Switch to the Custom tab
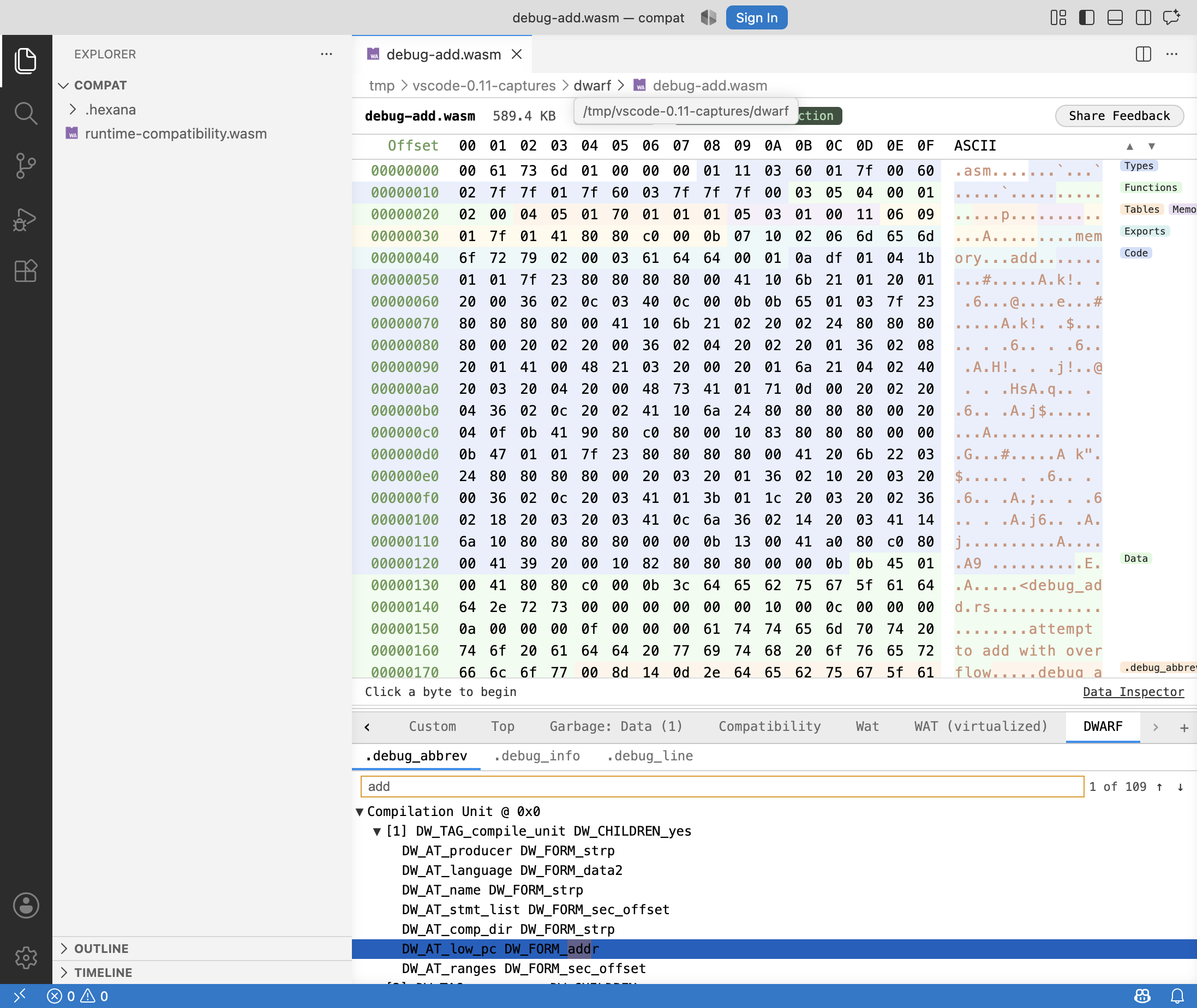Screen dimensions: 1197x1008 click(x=432, y=727)
